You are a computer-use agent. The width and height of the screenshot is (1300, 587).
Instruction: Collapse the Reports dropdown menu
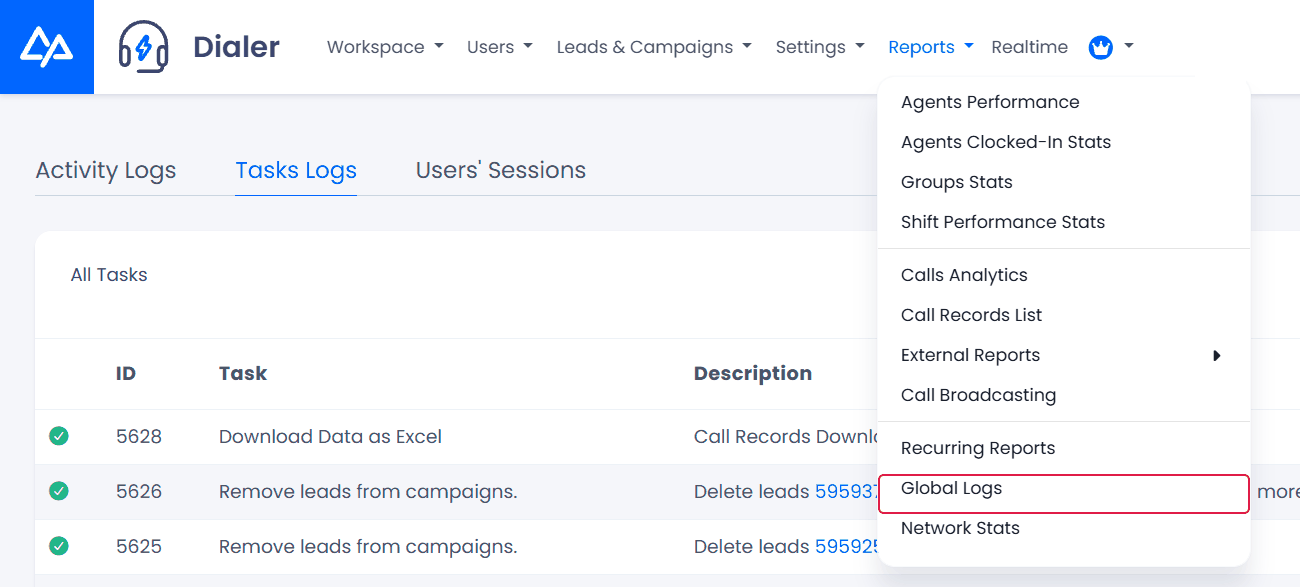[x=931, y=47]
